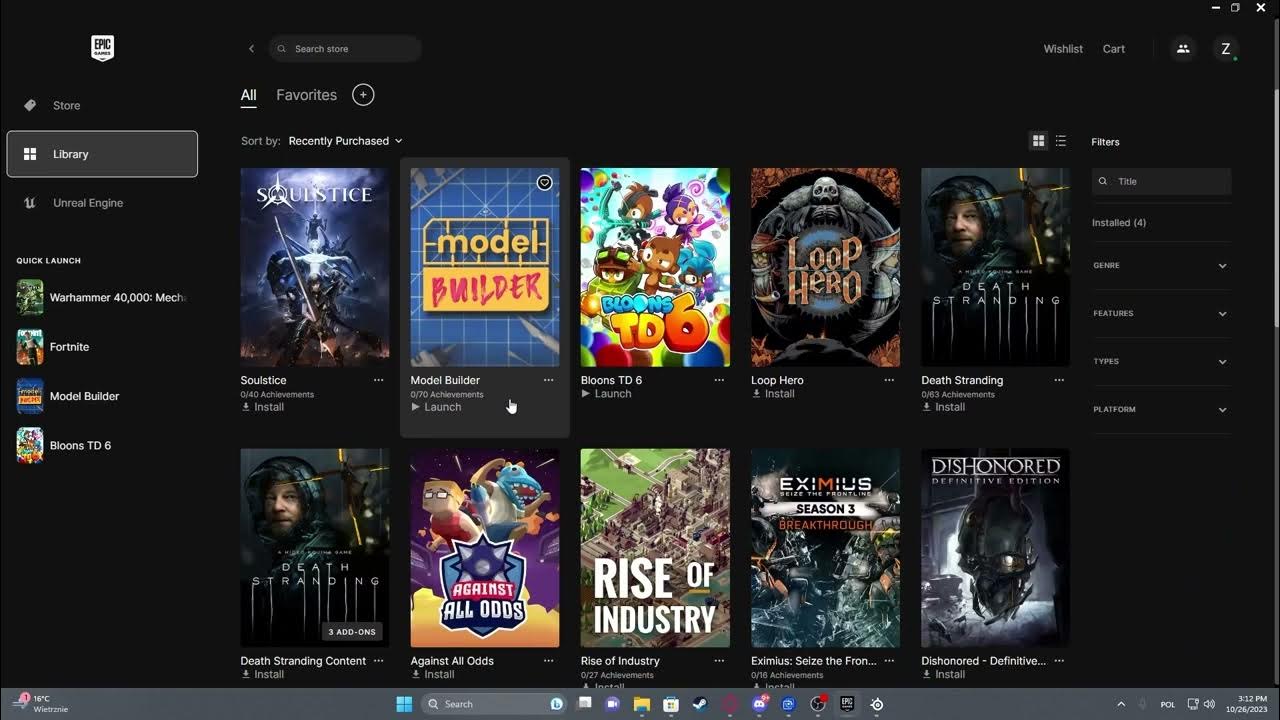Screen dimensions: 1280x720
Task: Open Wishlist
Action: tap(1063, 49)
